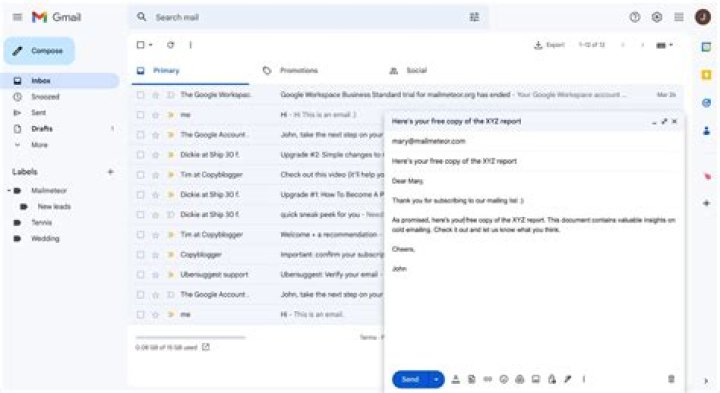Open Contacts side panel icon
Viewport: 720px width, 393px height.
(x=706, y=131)
